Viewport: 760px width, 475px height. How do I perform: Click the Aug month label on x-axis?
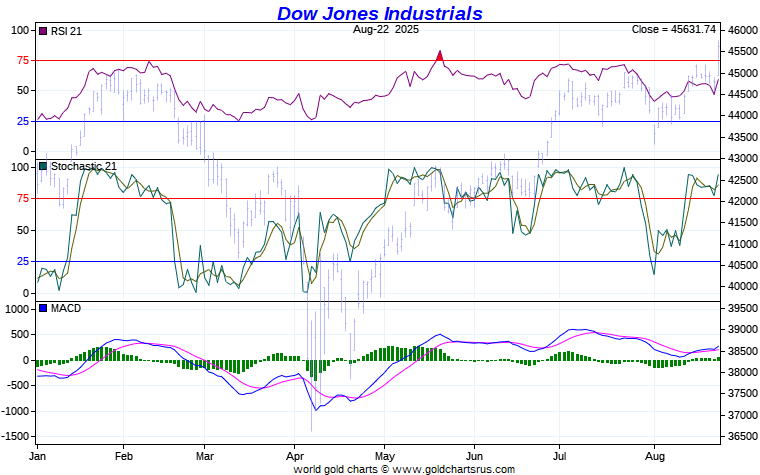(654, 456)
